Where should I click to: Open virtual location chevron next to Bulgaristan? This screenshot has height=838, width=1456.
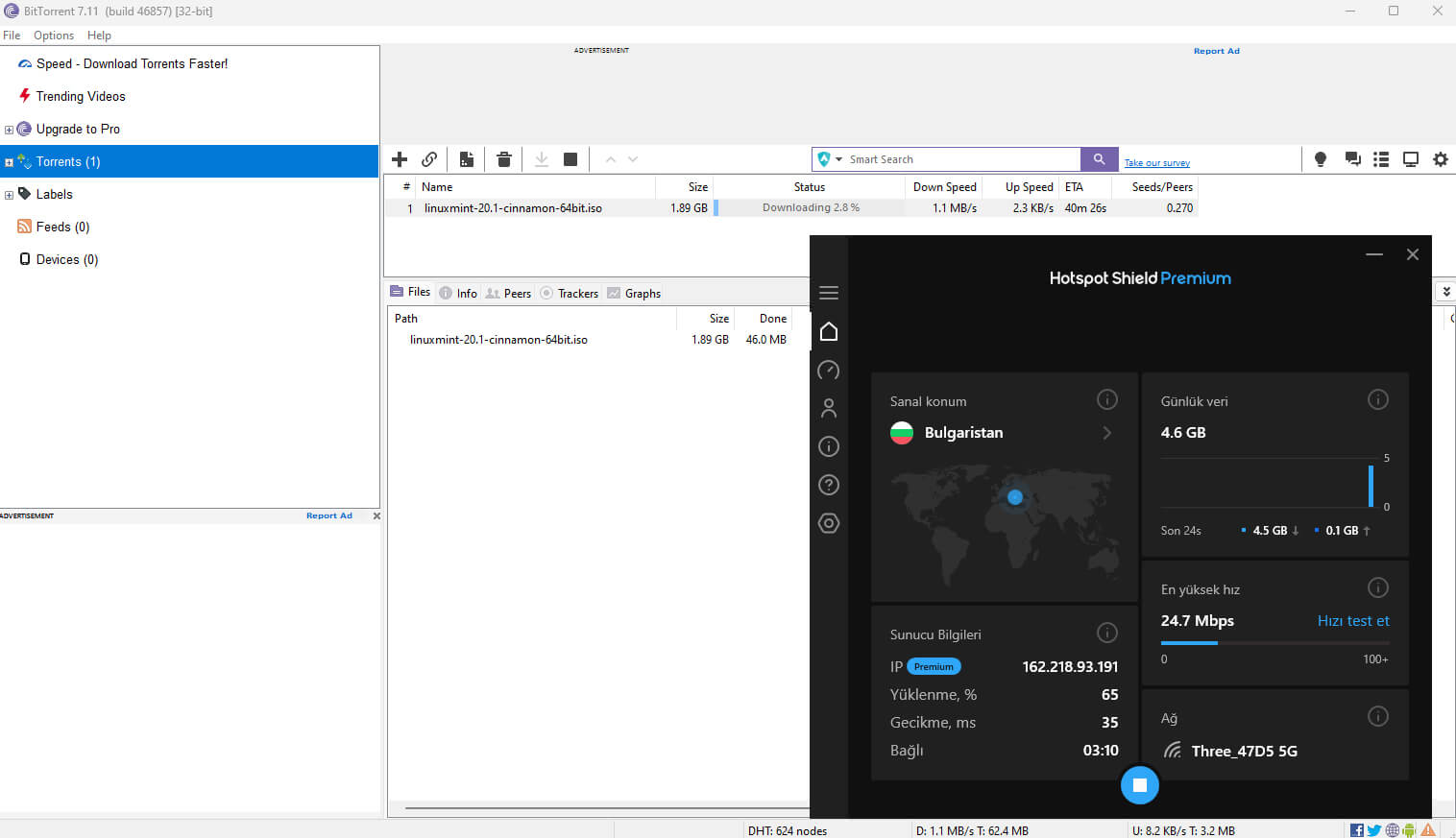1107,433
